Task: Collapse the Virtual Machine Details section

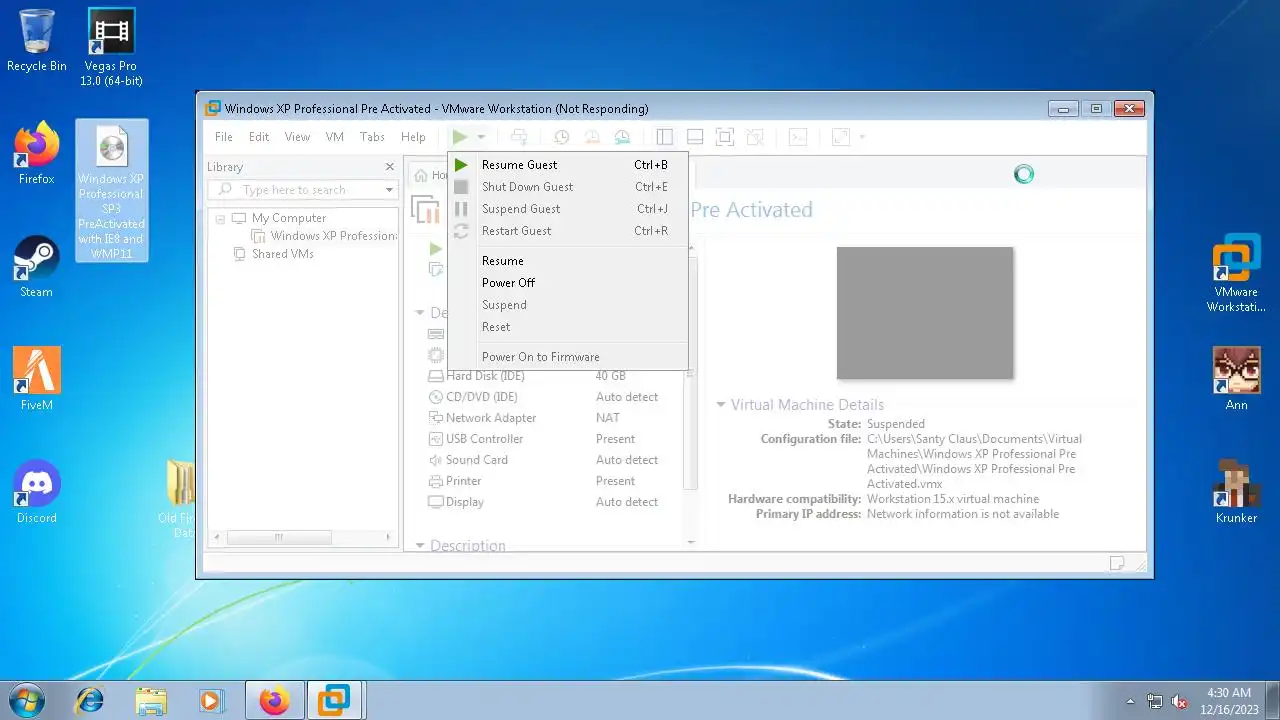Action: (721, 405)
